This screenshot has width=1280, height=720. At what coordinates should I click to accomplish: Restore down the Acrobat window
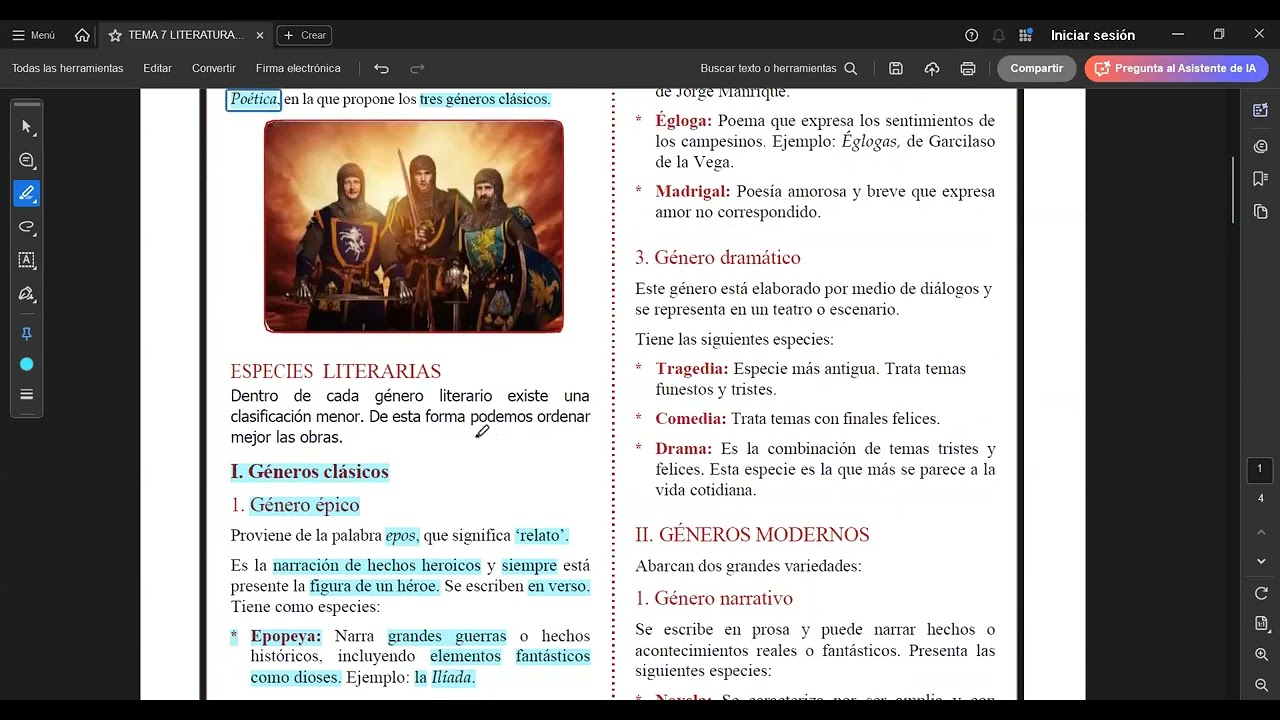(x=1219, y=34)
